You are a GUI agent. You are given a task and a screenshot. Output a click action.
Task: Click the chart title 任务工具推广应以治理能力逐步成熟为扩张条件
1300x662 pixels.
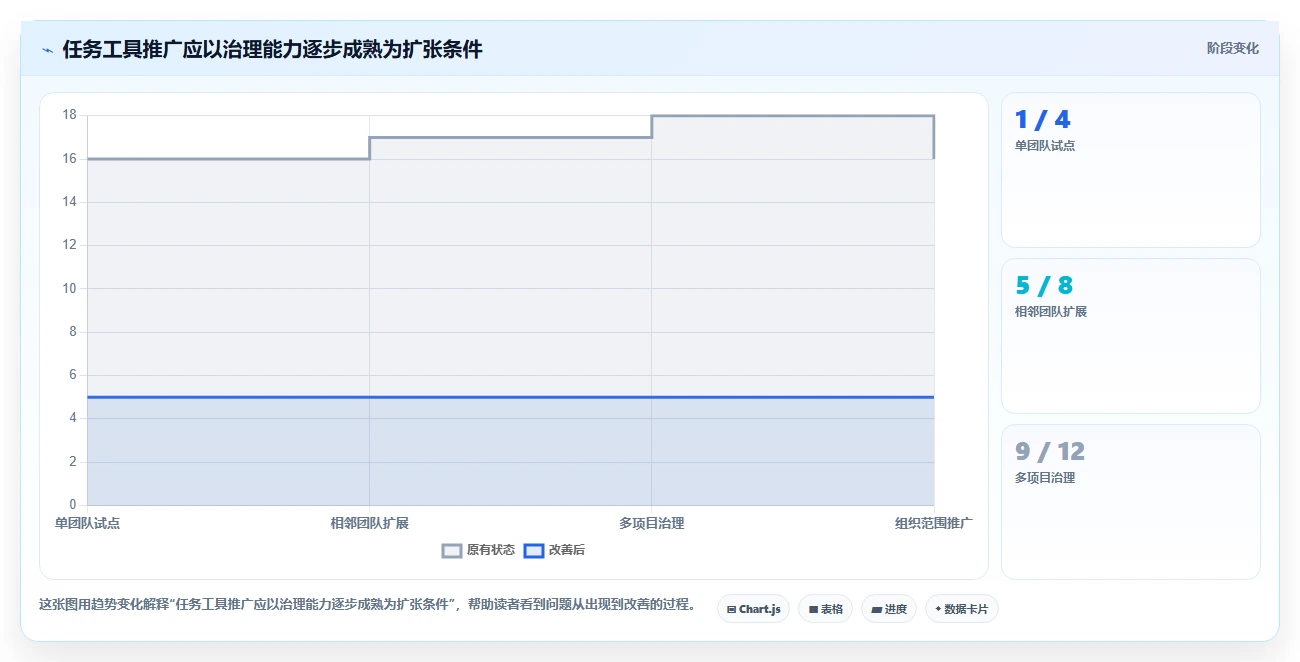(x=272, y=49)
